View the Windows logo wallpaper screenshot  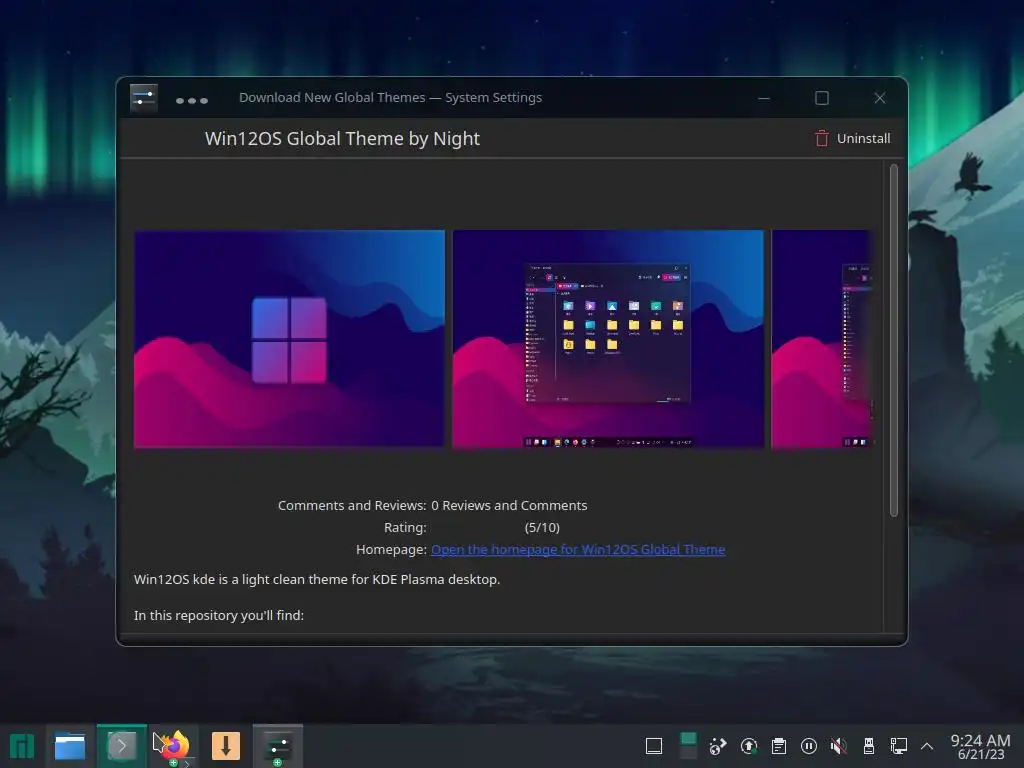pos(289,339)
